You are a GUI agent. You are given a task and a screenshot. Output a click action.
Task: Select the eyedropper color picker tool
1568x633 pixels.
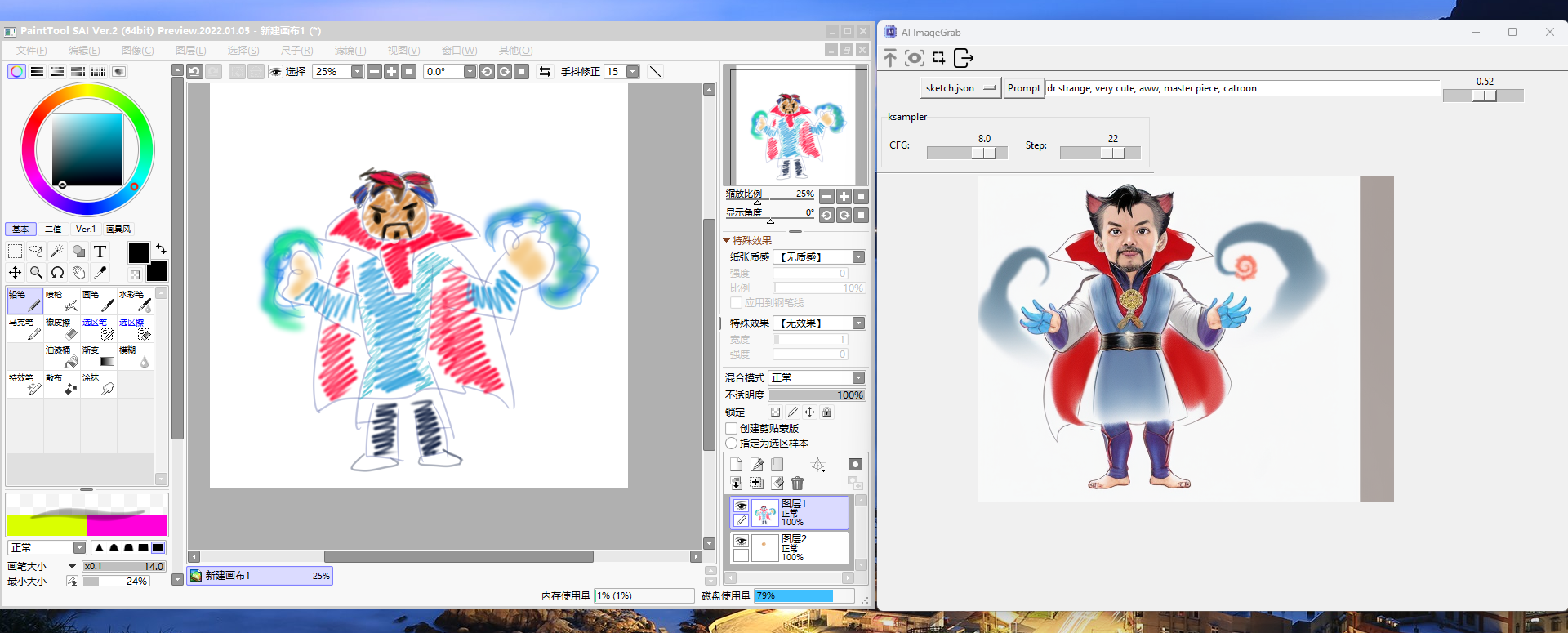coord(100,273)
